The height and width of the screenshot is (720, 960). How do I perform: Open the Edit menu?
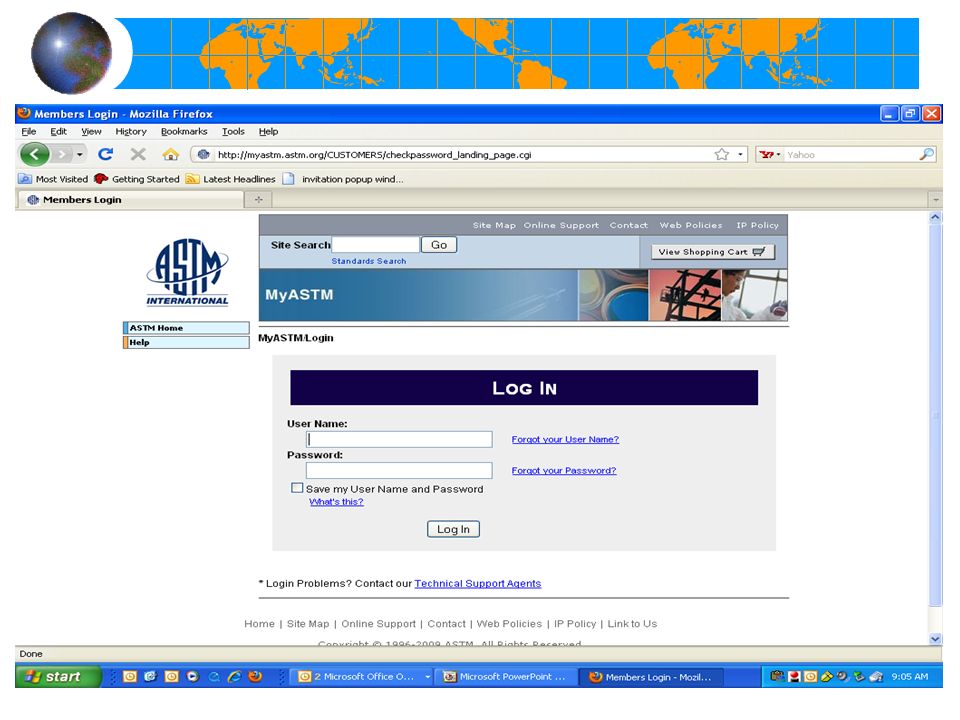58,131
